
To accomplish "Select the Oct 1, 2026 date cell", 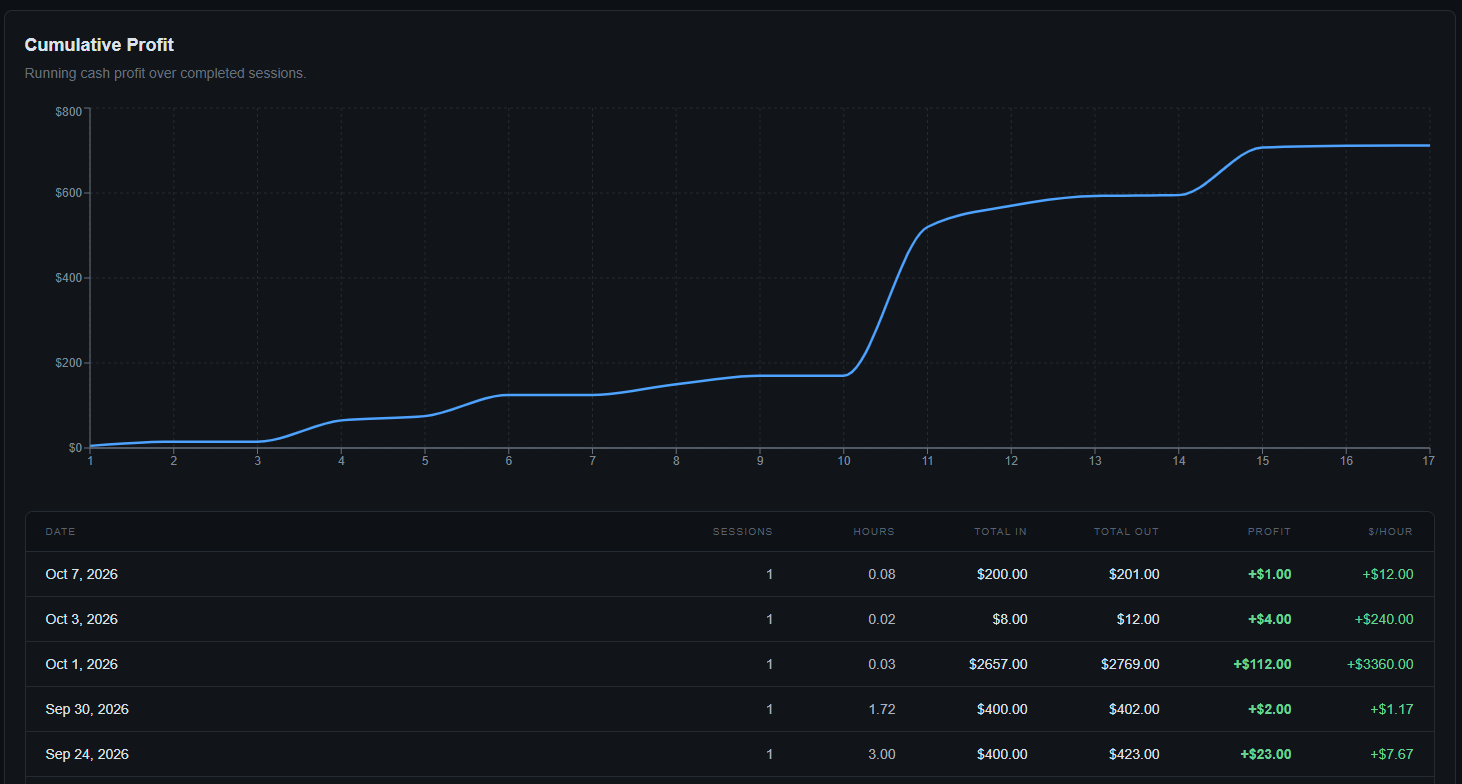I will click(82, 664).
